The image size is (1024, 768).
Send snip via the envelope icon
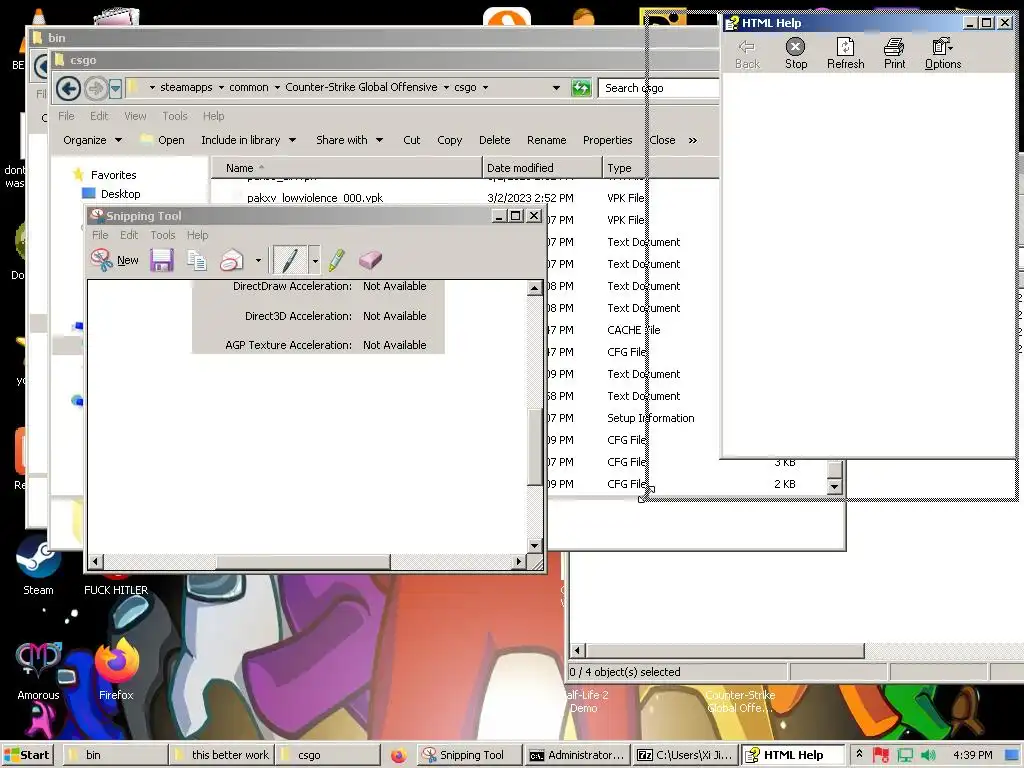[x=232, y=260]
